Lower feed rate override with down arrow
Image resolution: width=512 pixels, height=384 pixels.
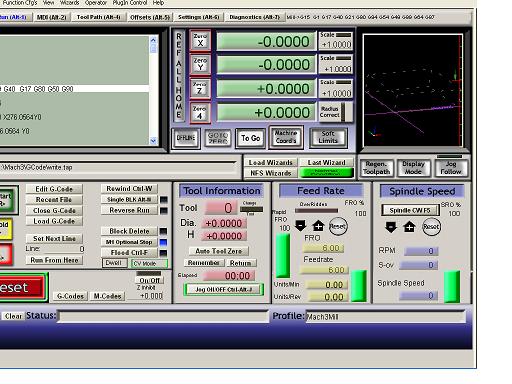coord(301,226)
